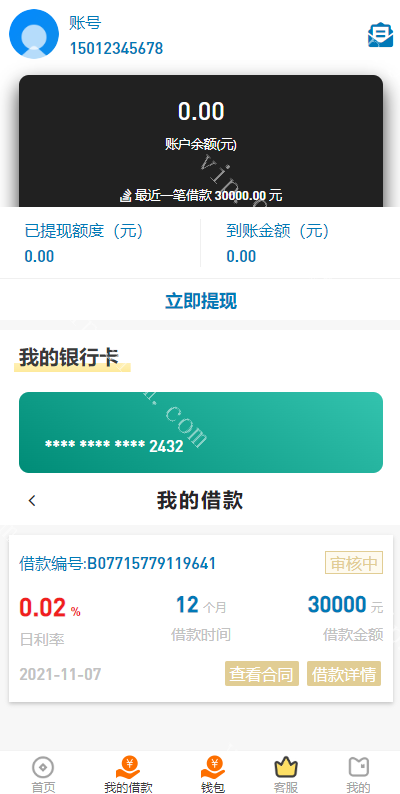400x794 pixels.
Task: Click 立即提现 withdraw button
Action: pyautogui.click(x=201, y=301)
